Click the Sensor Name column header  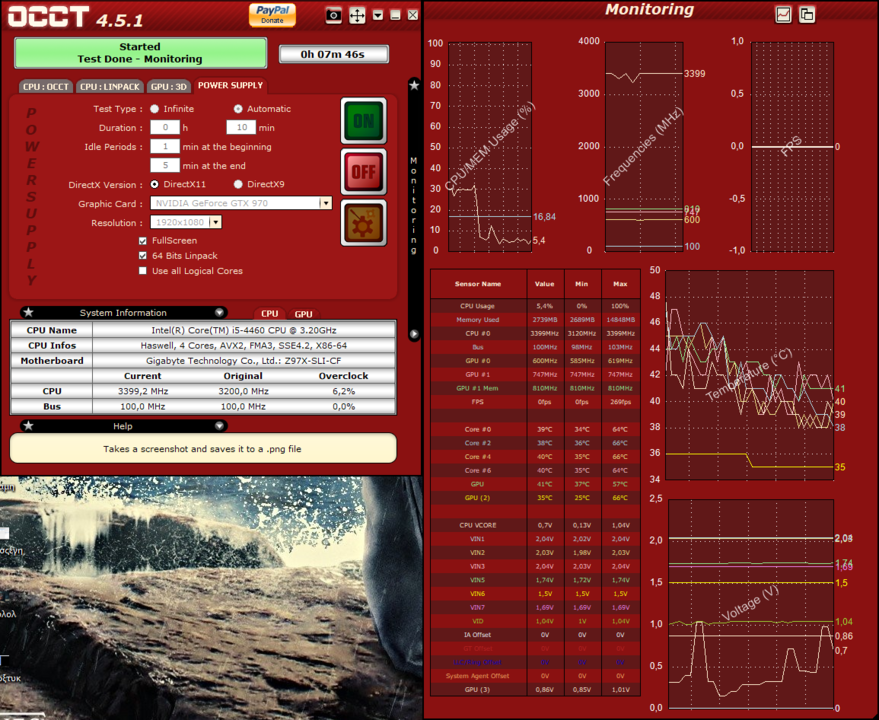click(x=478, y=284)
